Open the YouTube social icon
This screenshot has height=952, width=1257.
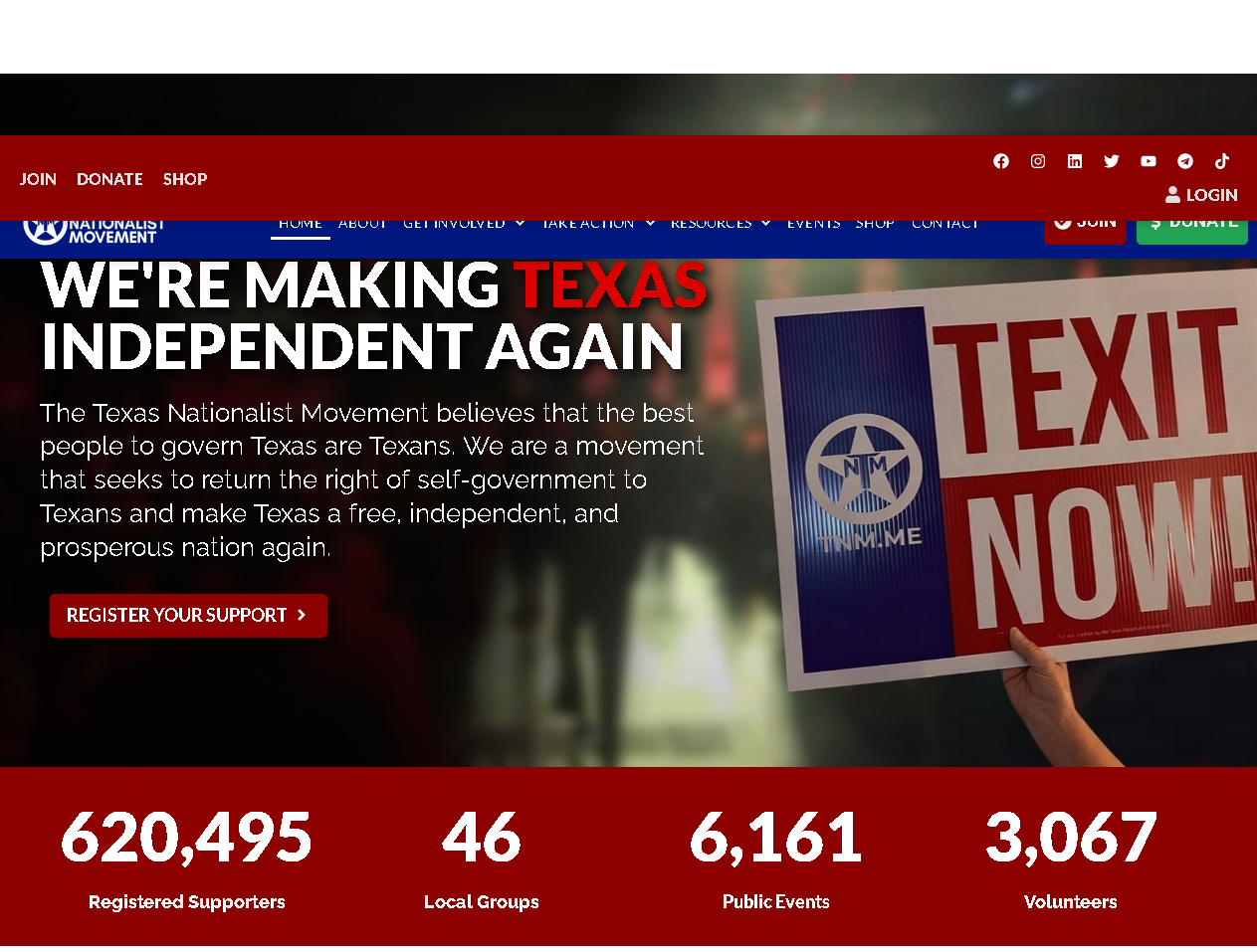point(1149,161)
